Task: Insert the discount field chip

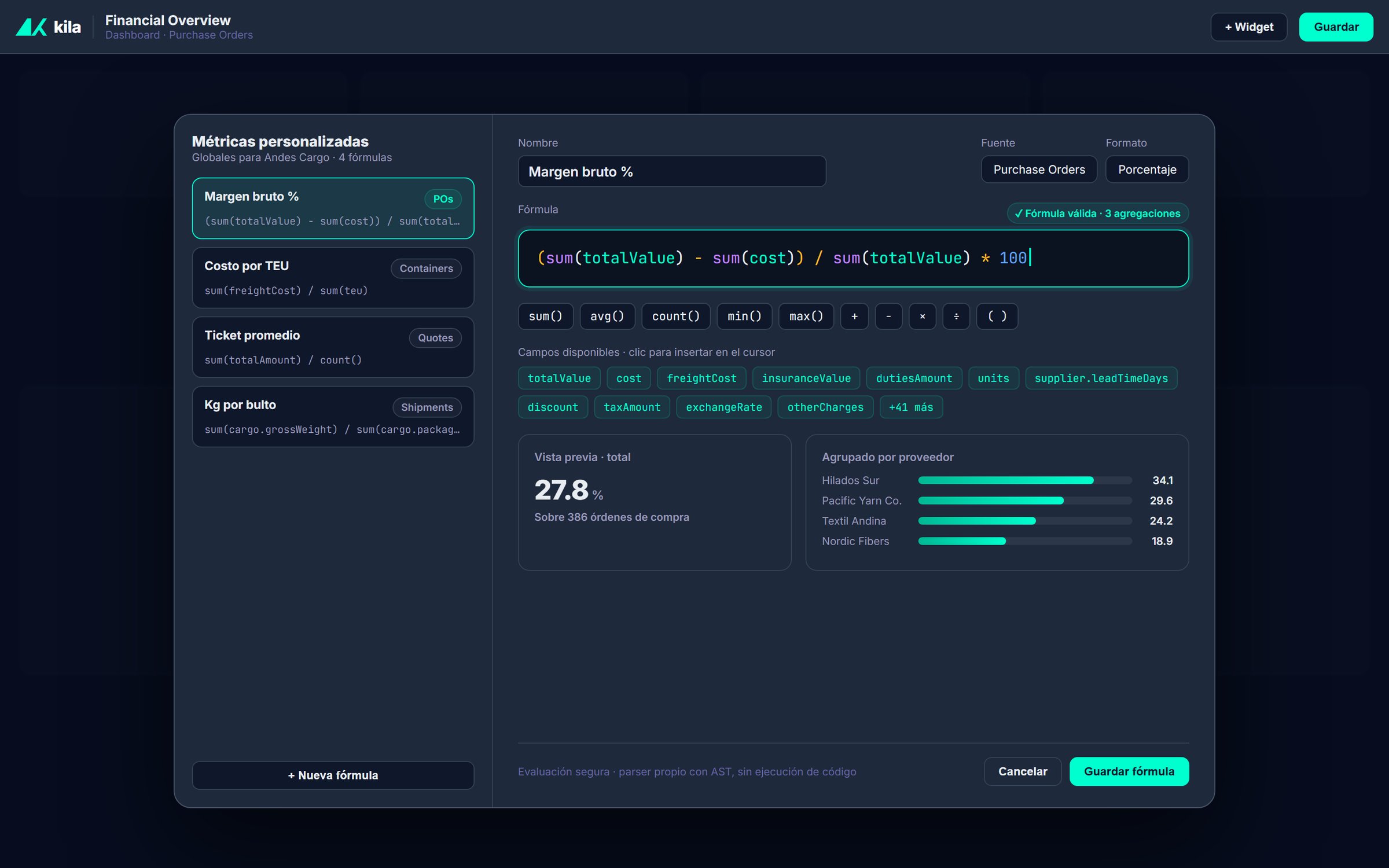Action: [x=553, y=407]
